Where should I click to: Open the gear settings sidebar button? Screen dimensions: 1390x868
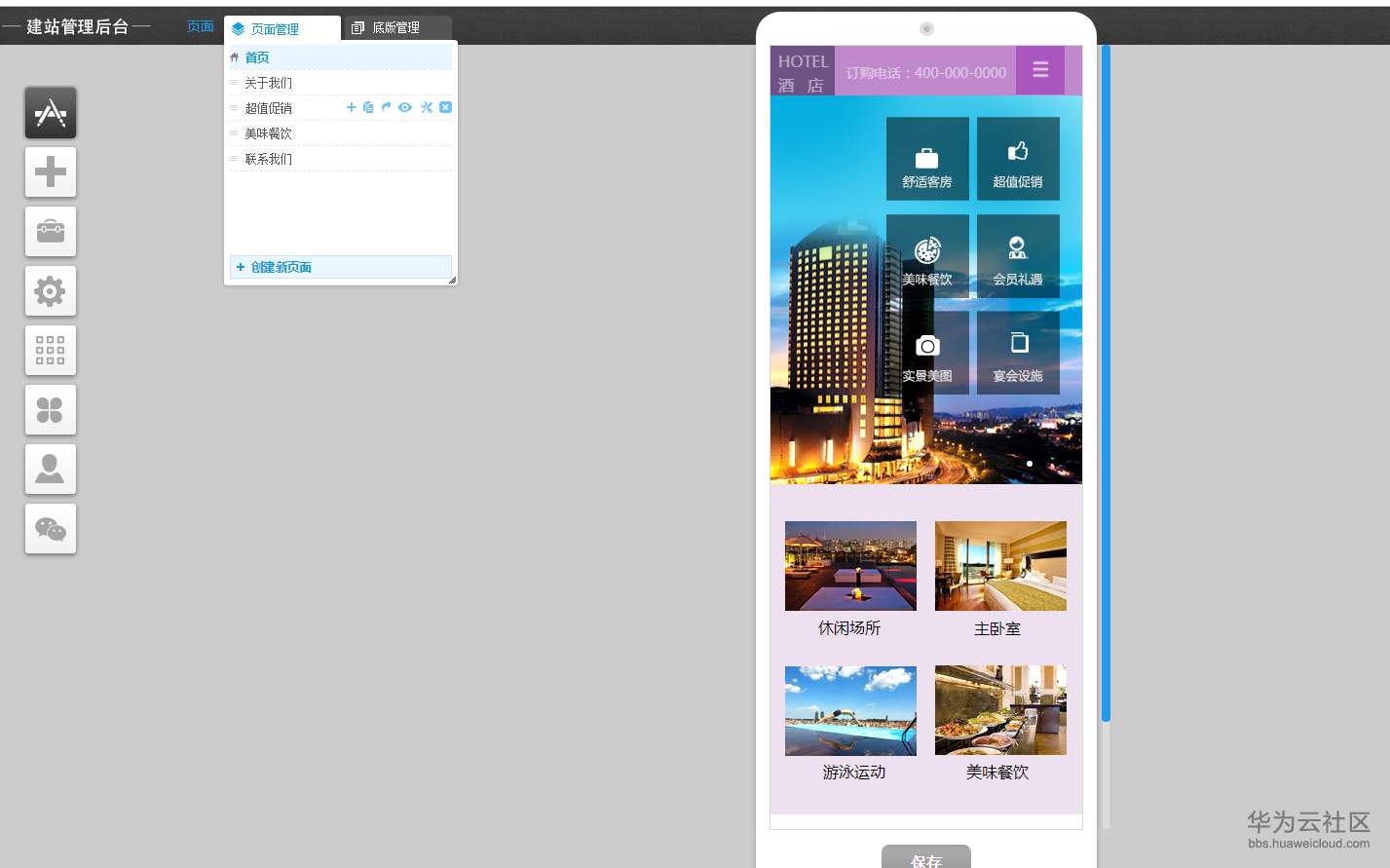51,291
